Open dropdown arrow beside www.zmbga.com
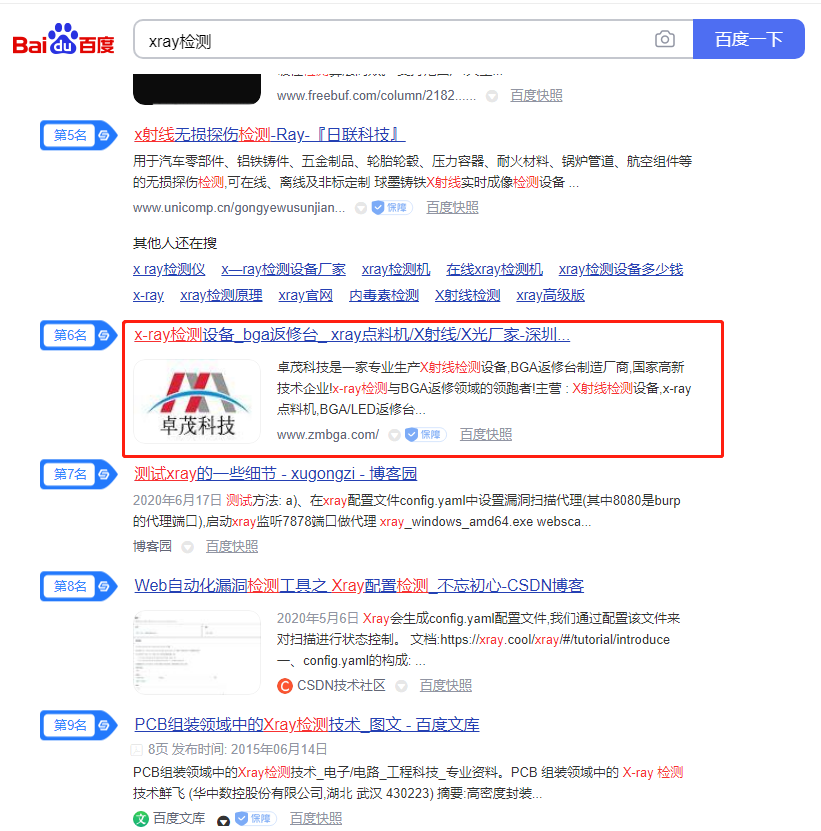821x831 pixels. point(394,435)
